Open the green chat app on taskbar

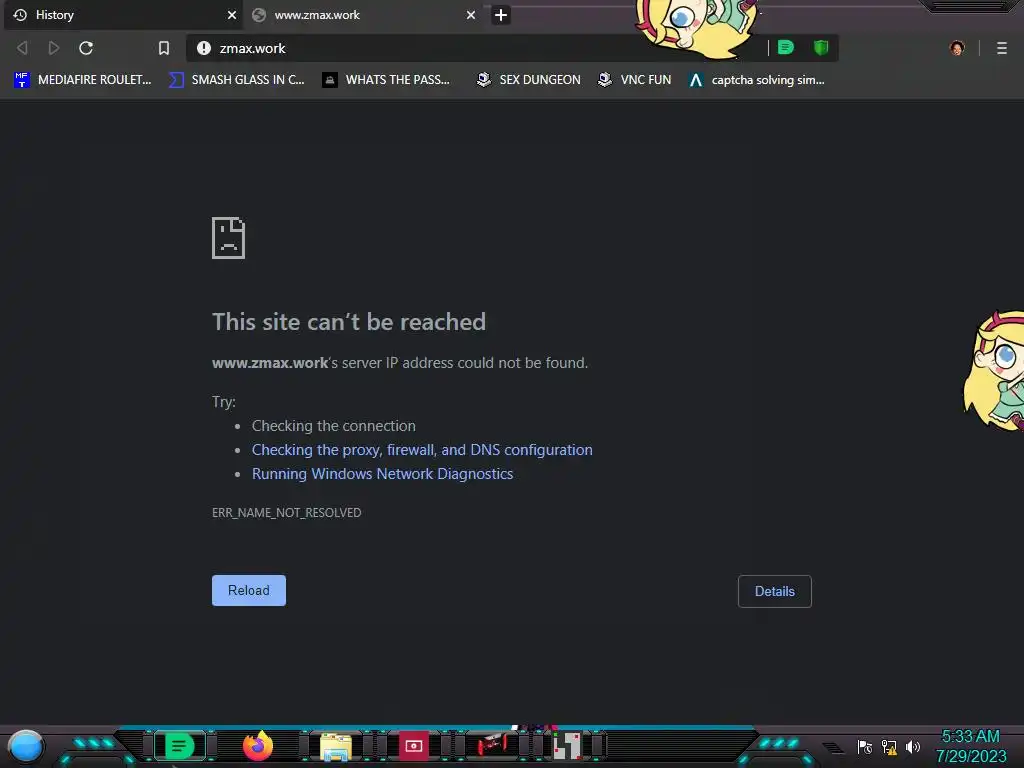pos(179,746)
